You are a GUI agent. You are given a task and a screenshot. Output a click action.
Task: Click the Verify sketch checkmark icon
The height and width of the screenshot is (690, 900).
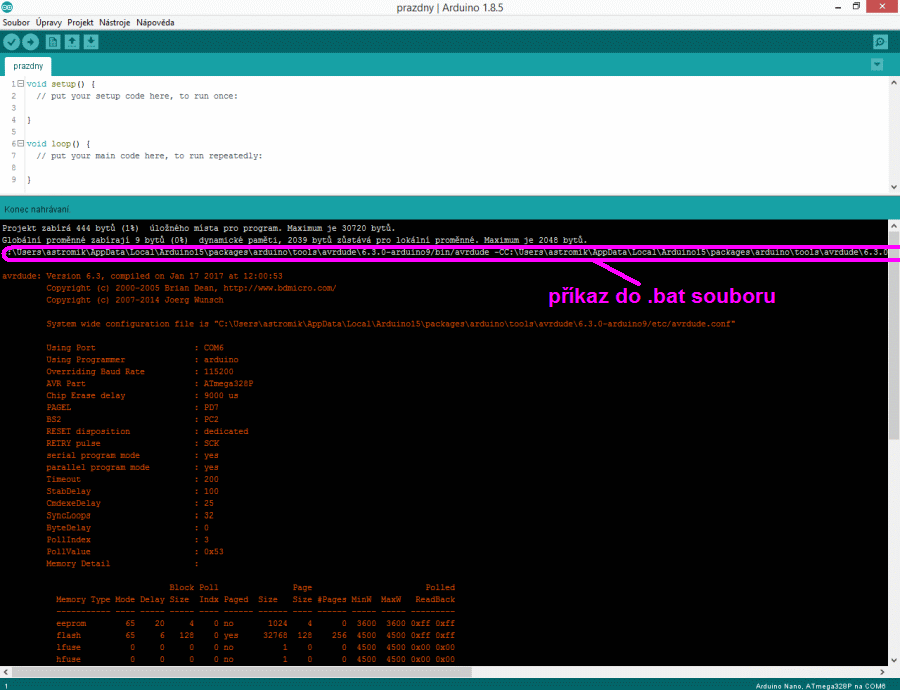click(11, 42)
